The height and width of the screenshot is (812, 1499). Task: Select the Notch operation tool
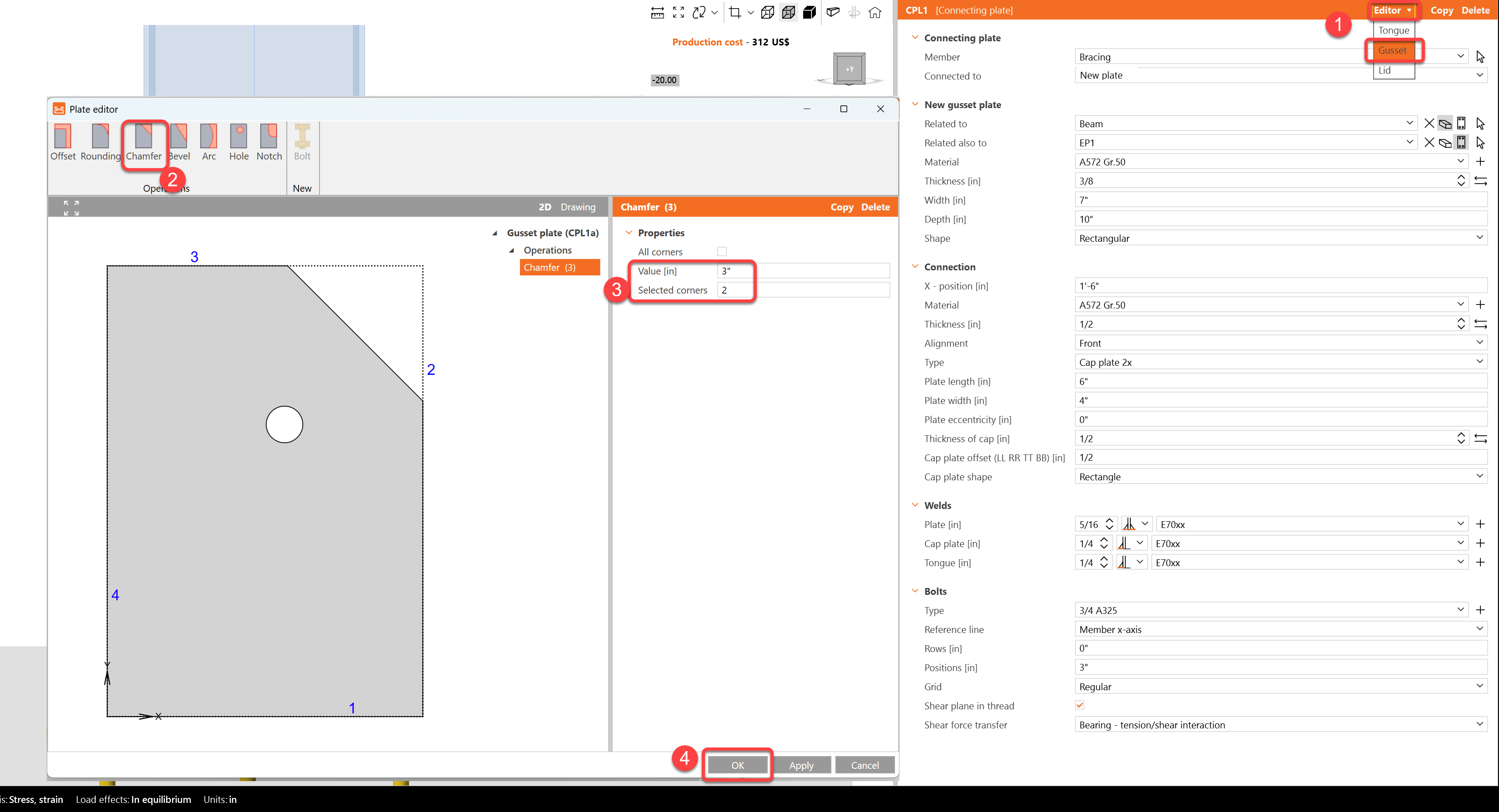[x=269, y=143]
